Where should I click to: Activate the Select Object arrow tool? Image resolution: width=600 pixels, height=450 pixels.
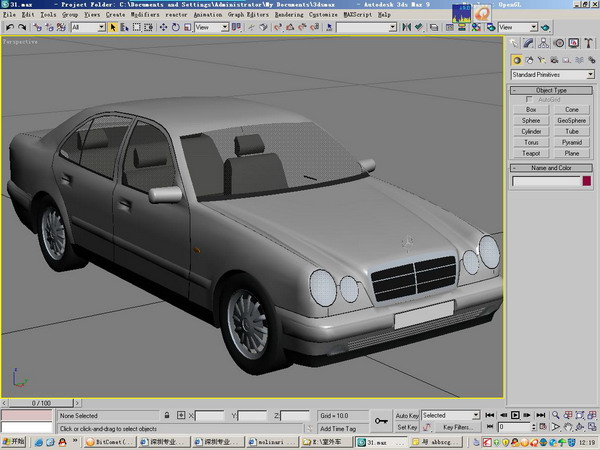point(113,27)
